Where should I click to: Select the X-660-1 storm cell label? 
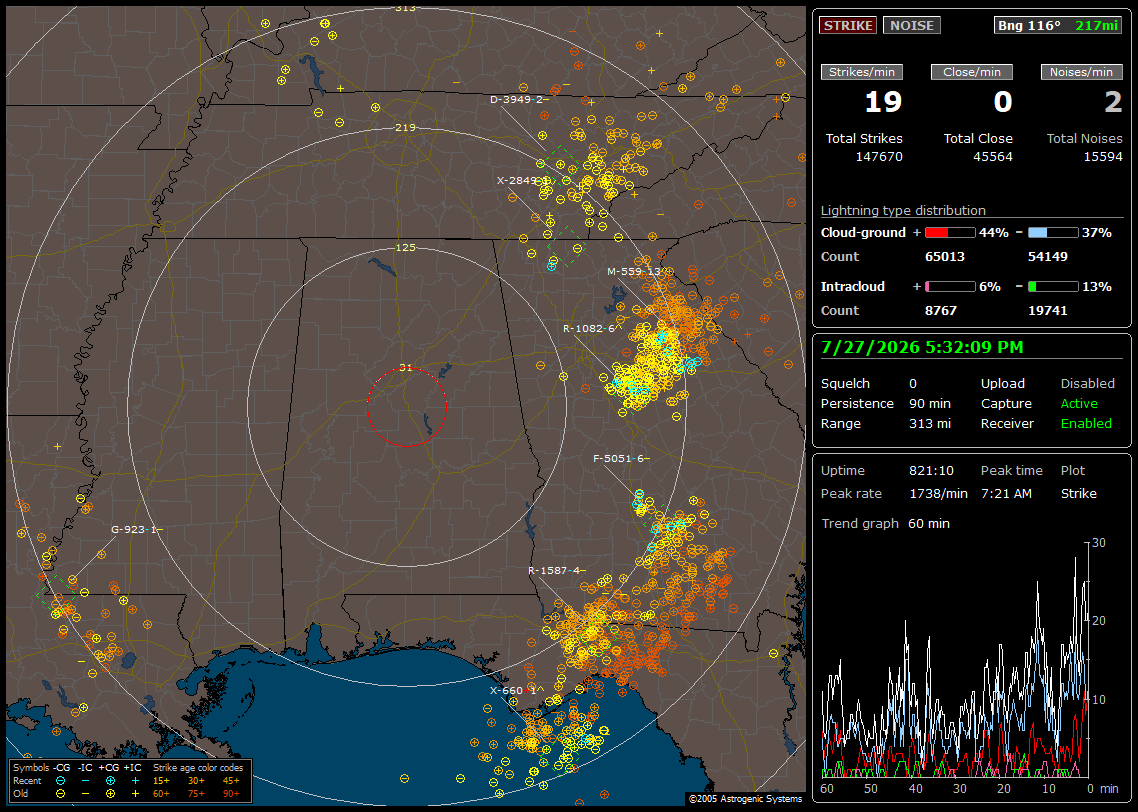coord(513,690)
